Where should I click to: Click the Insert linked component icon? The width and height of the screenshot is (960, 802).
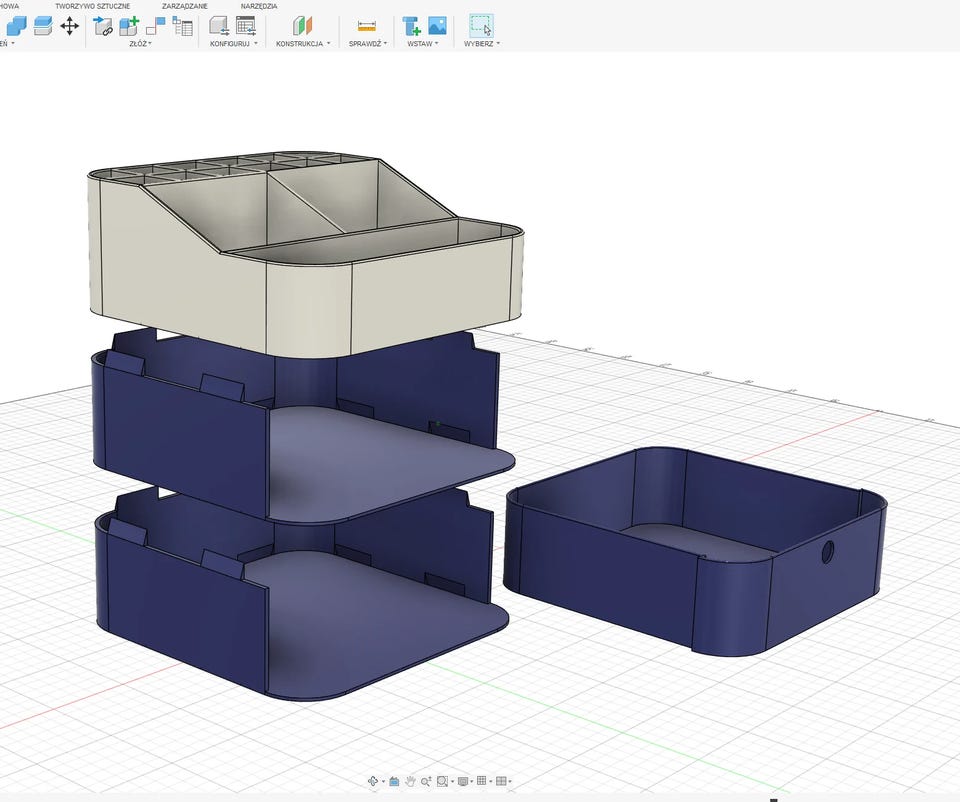point(103,26)
